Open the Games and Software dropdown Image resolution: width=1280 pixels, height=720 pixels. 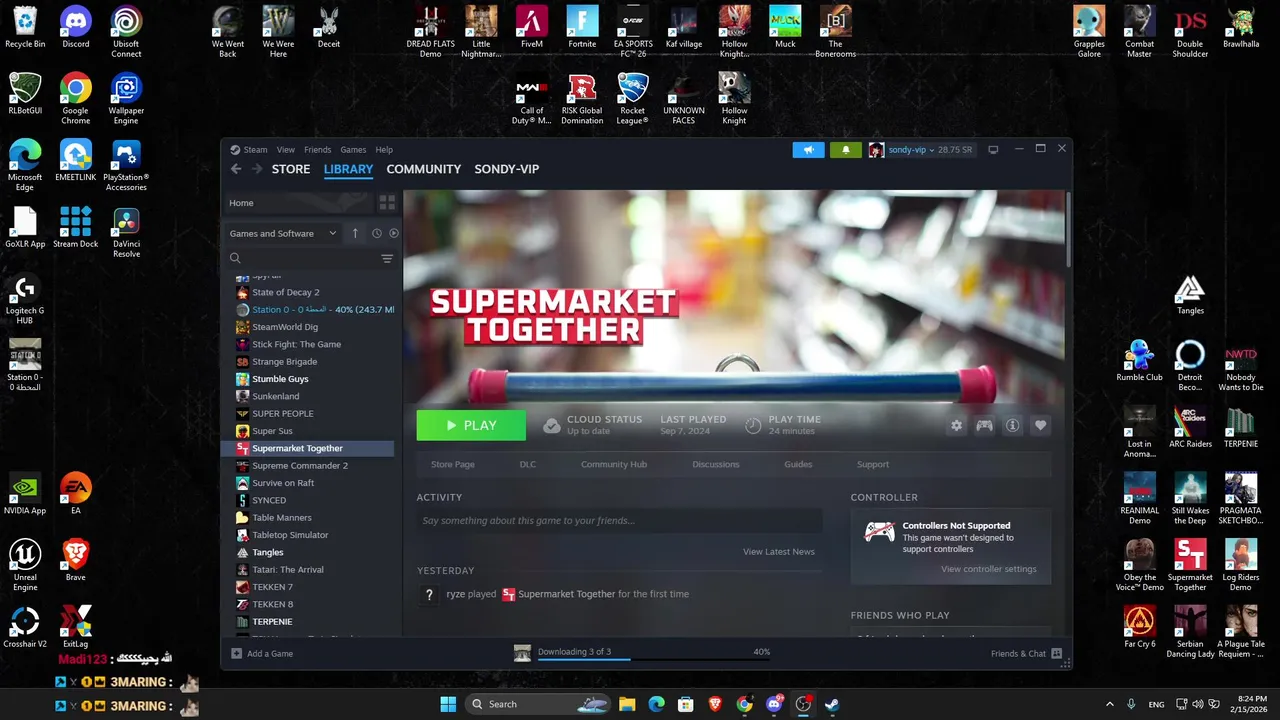click(x=283, y=233)
